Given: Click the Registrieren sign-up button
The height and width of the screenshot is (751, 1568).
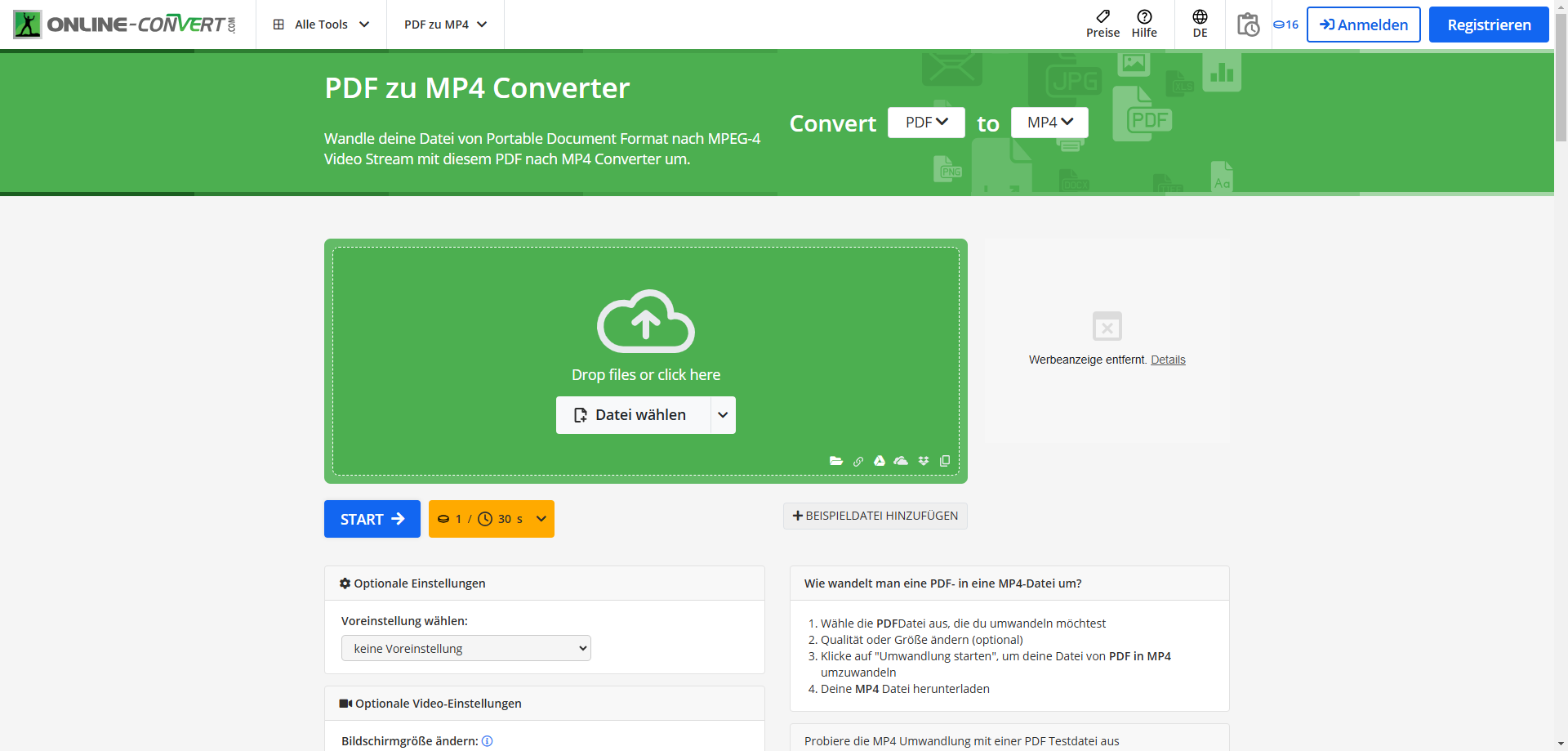Looking at the screenshot, I should pyautogui.click(x=1489, y=25).
